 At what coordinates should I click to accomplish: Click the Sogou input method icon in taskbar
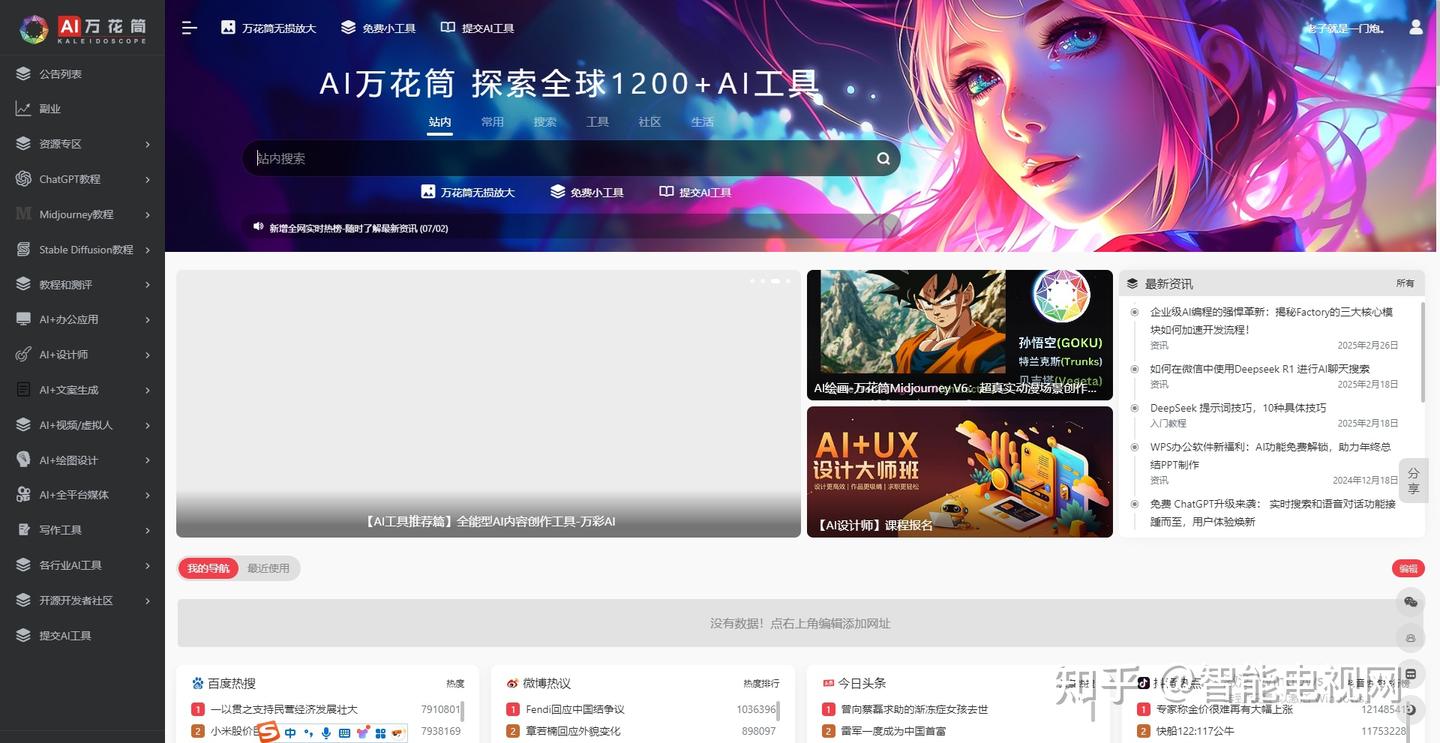coord(268,733)
